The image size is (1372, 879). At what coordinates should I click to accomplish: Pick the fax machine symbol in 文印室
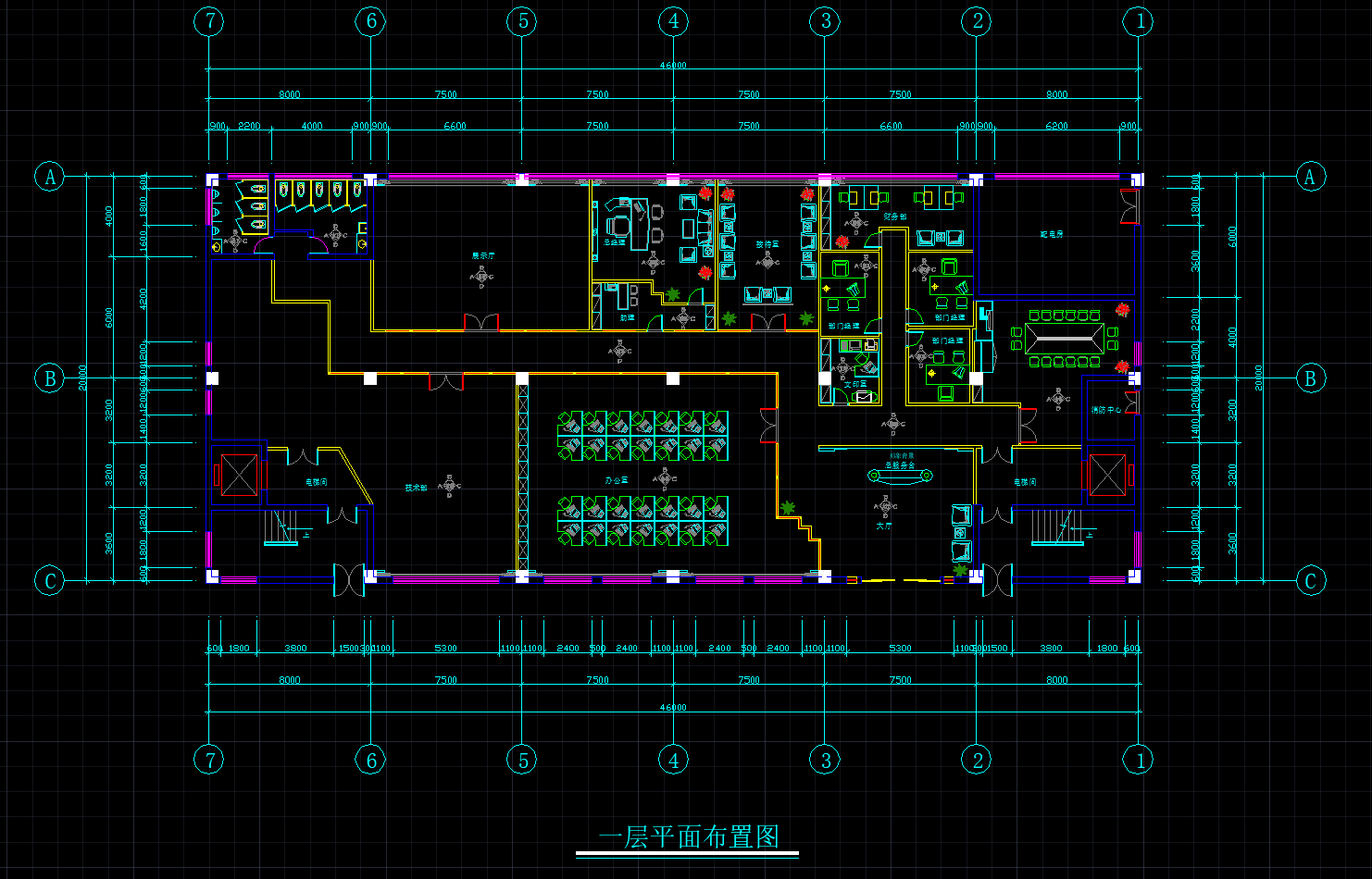pos(864,397)
